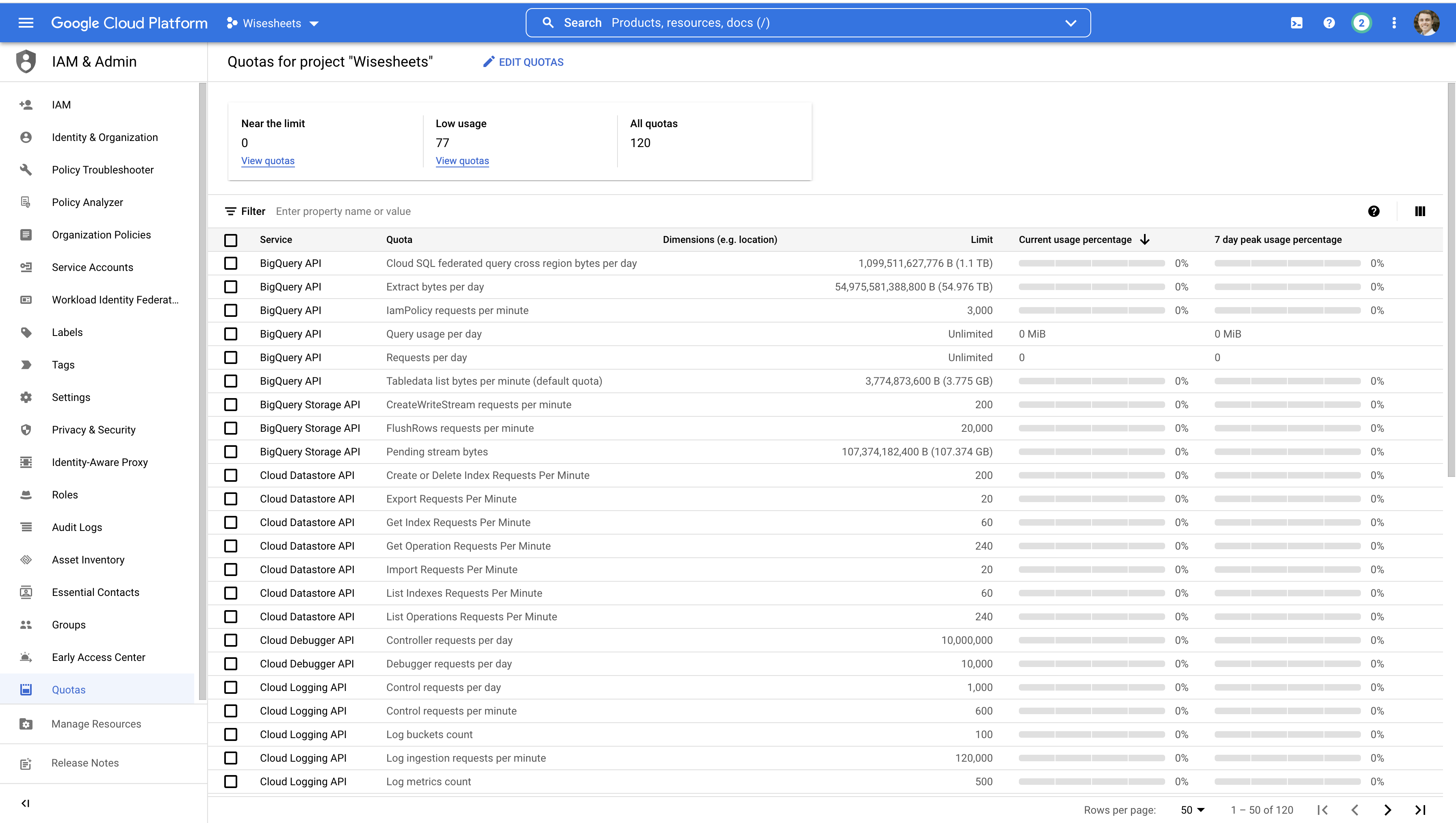
Task: Open the three-dot more options menu
Action: [x=1394, y=23]
